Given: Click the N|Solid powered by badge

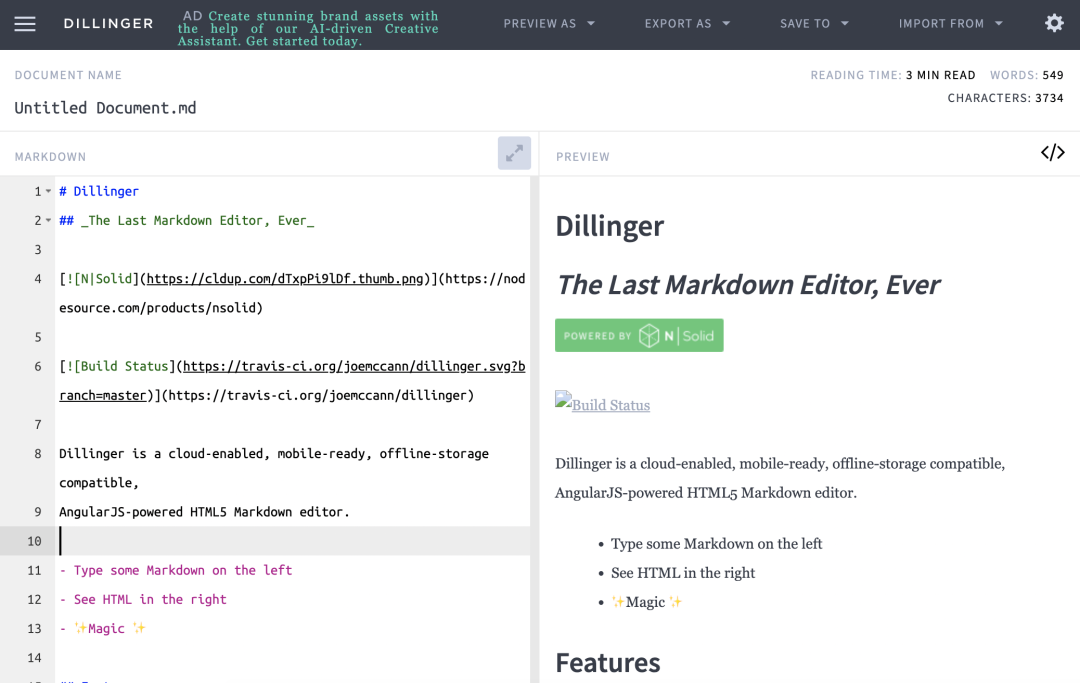Looking at the screenshot, I should point(639,335).
